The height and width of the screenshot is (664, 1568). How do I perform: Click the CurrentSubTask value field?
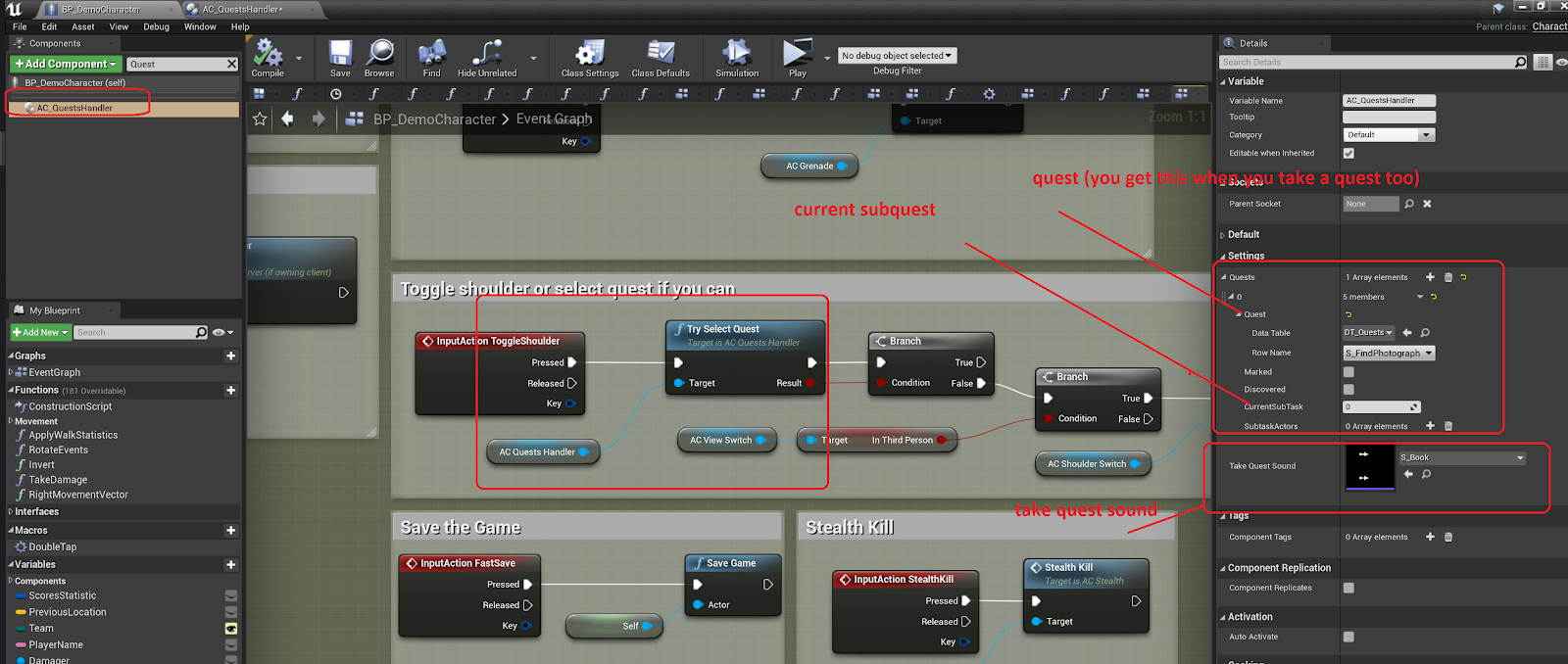[1381, 406]
